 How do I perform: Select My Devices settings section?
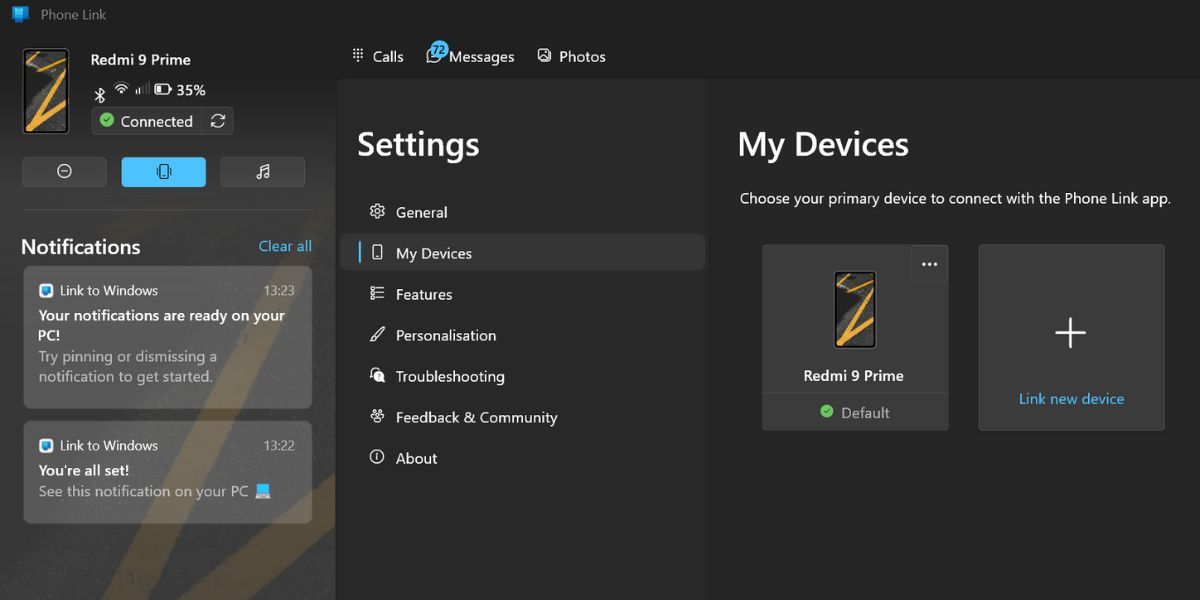(x=433, y=253)
